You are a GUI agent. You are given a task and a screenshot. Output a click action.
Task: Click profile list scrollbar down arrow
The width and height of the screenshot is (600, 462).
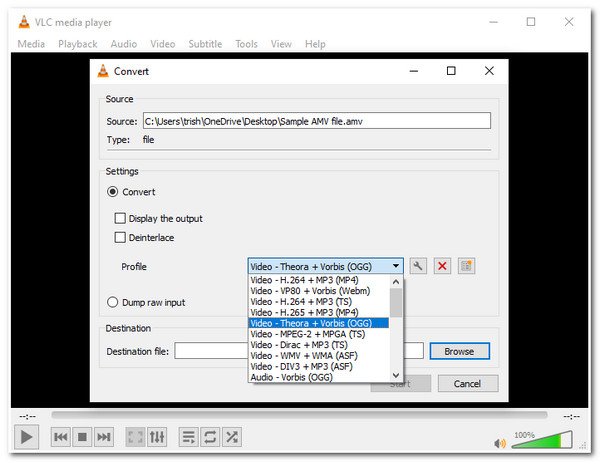(x=396, y=375)
